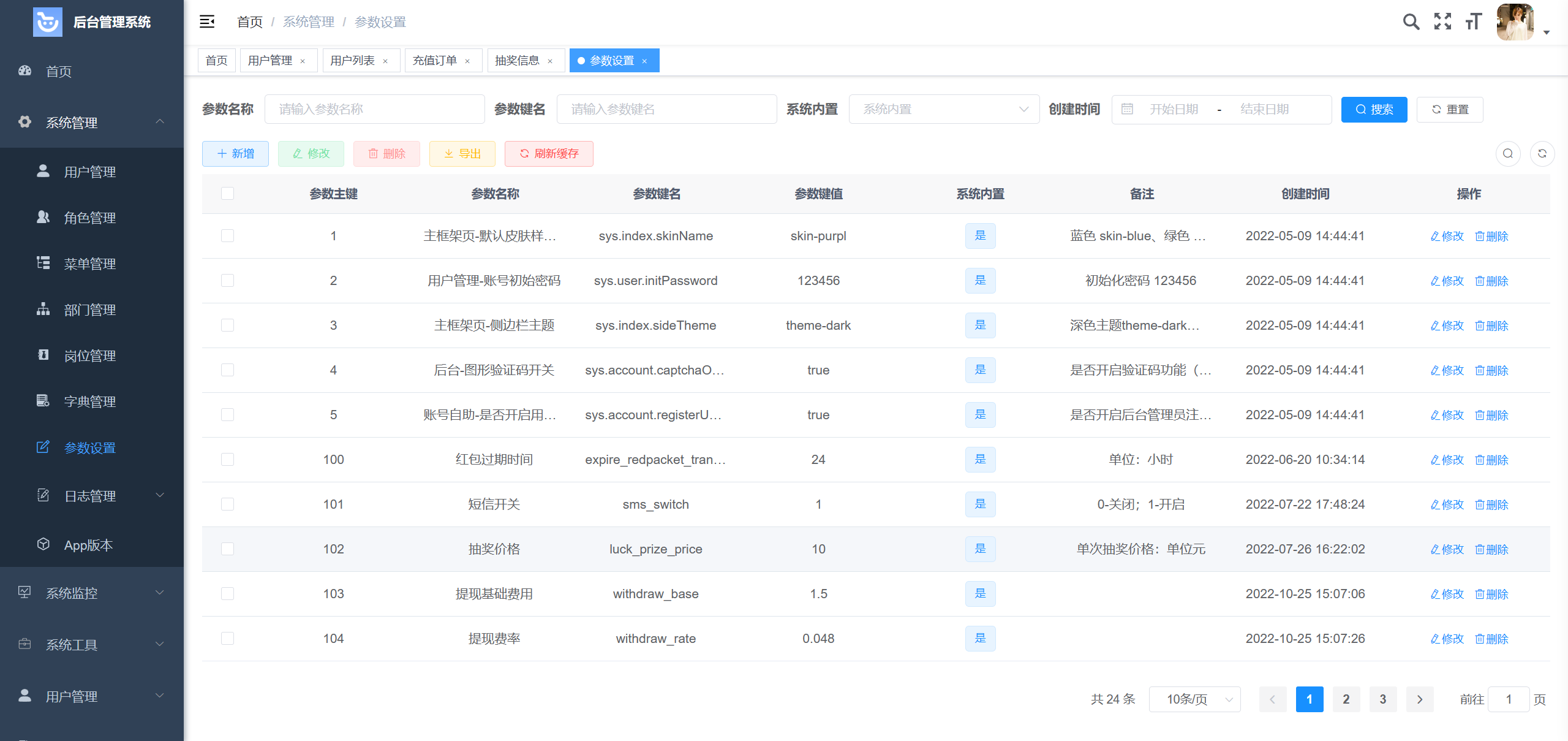
Task: Tick checkbox for sys.index.skinName row
Action: point(227,236)
